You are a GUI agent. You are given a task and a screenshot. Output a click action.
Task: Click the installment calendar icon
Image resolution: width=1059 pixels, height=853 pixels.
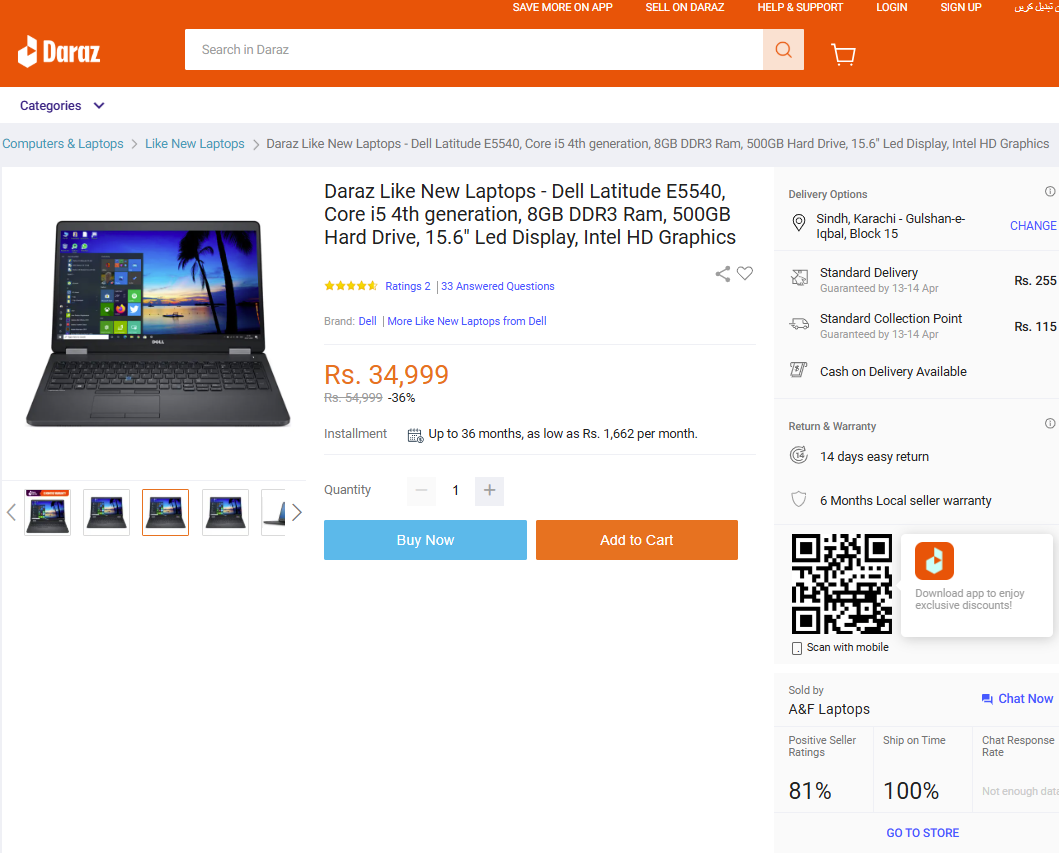[x=415, y=435]
